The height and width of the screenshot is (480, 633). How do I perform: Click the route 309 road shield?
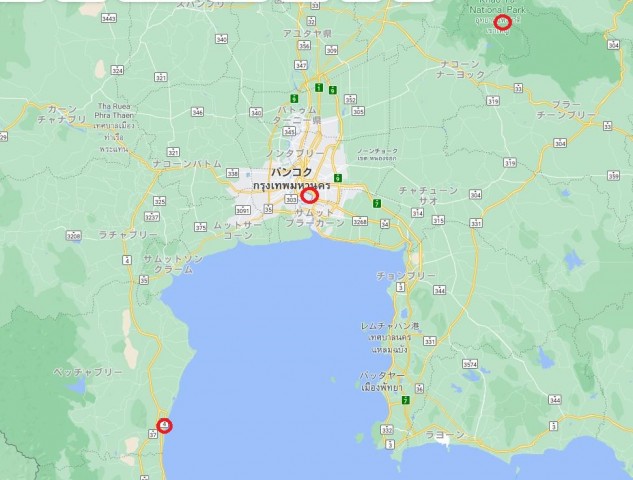(331, 50)
